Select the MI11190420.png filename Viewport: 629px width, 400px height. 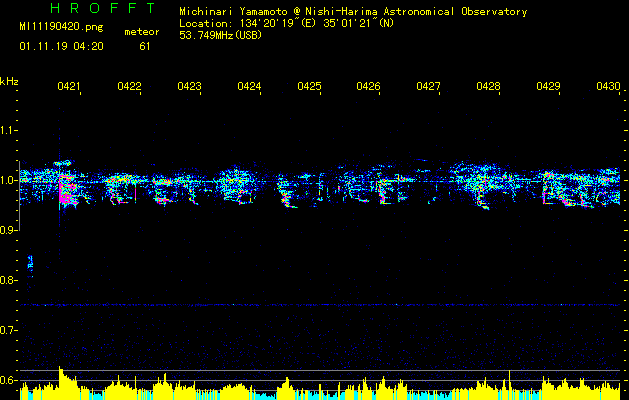pos(60,28)
